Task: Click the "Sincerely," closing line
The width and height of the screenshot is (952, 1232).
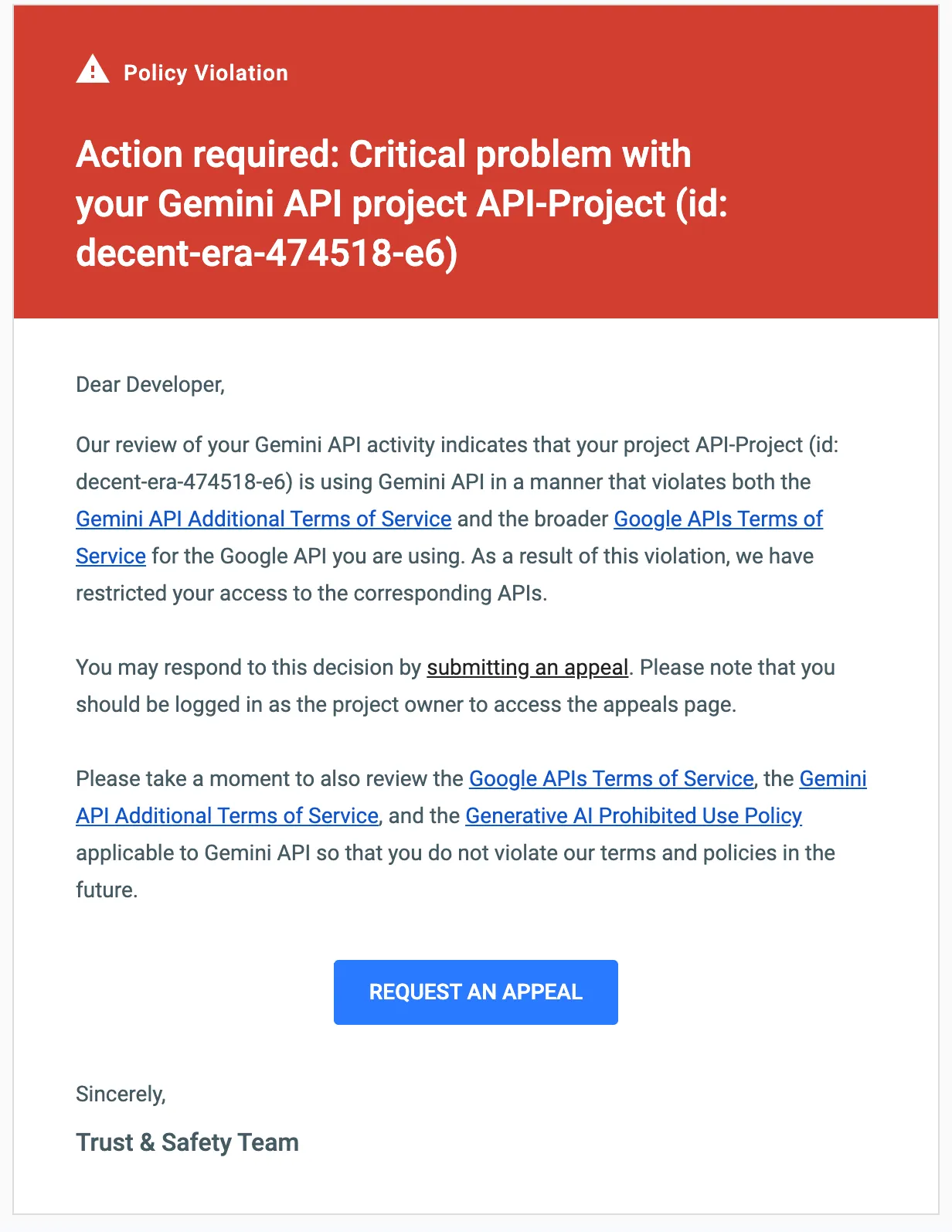Action: [x=121, y=1094]
